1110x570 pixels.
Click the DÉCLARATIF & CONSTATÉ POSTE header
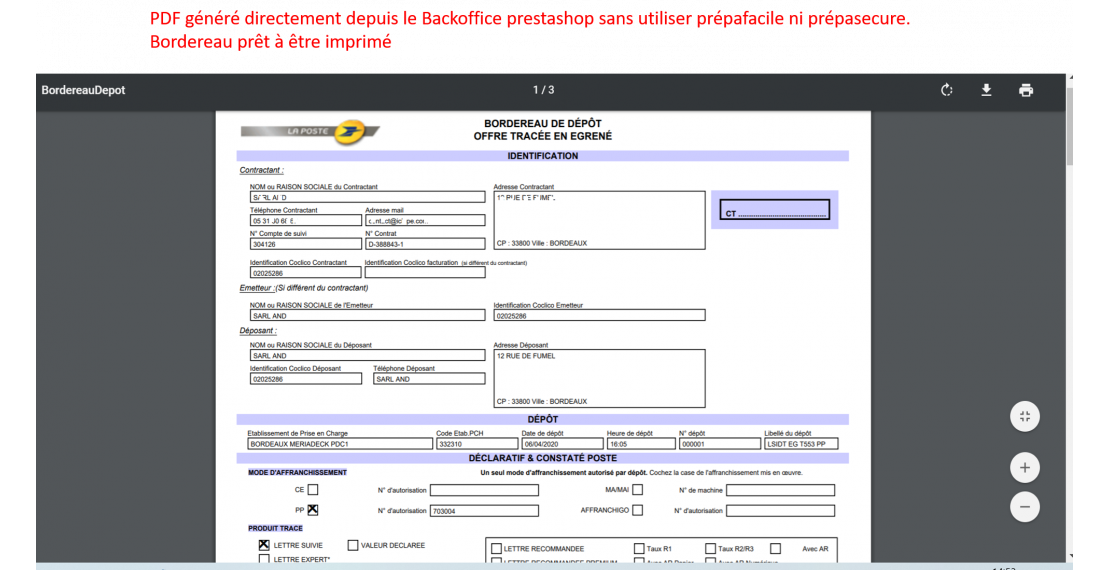[x=542, y=458]
